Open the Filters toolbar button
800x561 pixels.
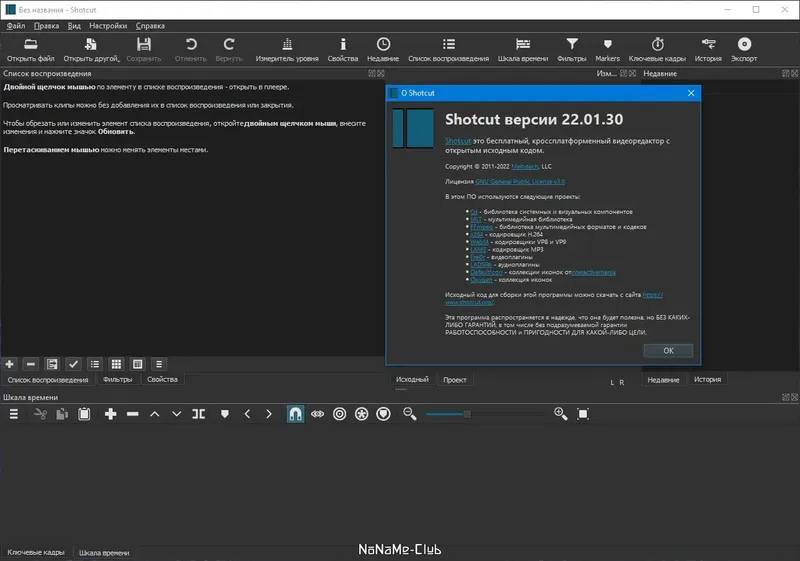(x=571, y=49)
